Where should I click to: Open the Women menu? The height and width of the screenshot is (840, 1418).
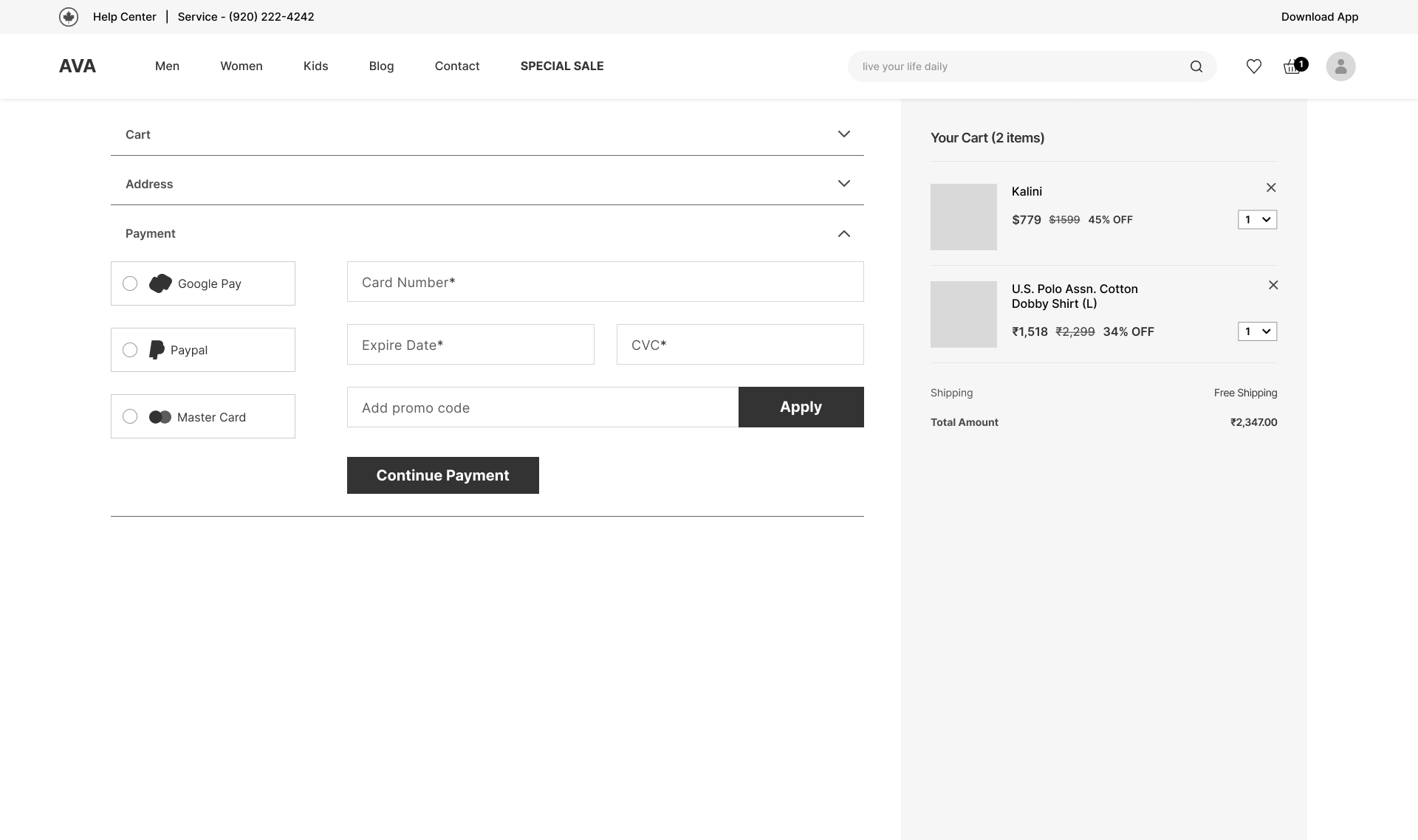[x=242, y=66]
